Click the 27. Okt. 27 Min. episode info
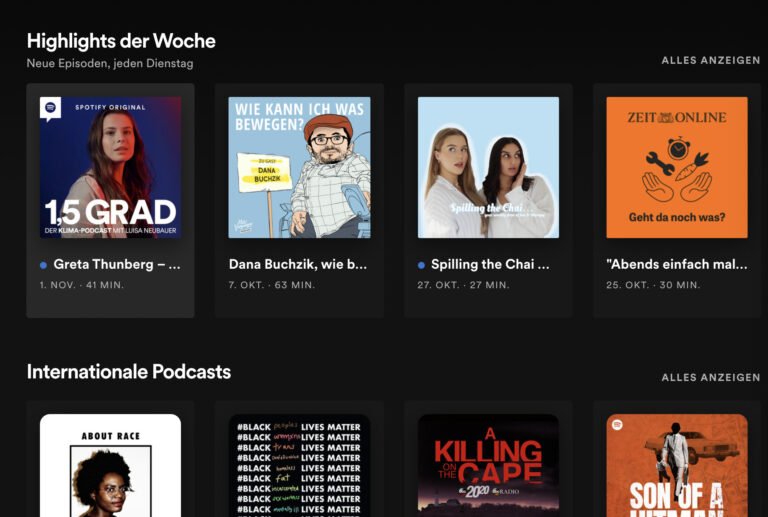Viewport: 768px width, 517px height. pyautogui.click(x=463, y=285)
